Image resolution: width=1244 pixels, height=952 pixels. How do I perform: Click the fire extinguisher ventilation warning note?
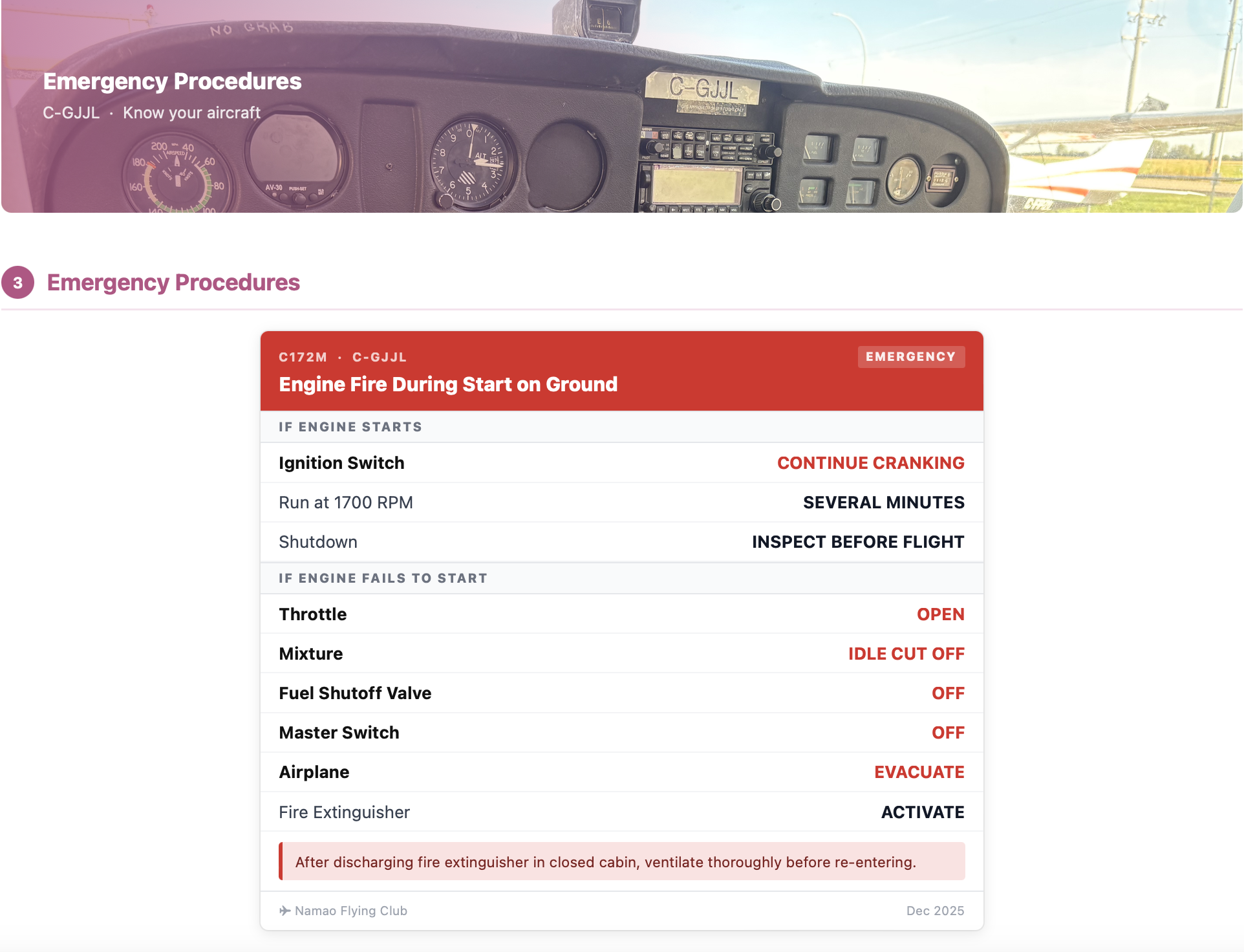(622, 861)
